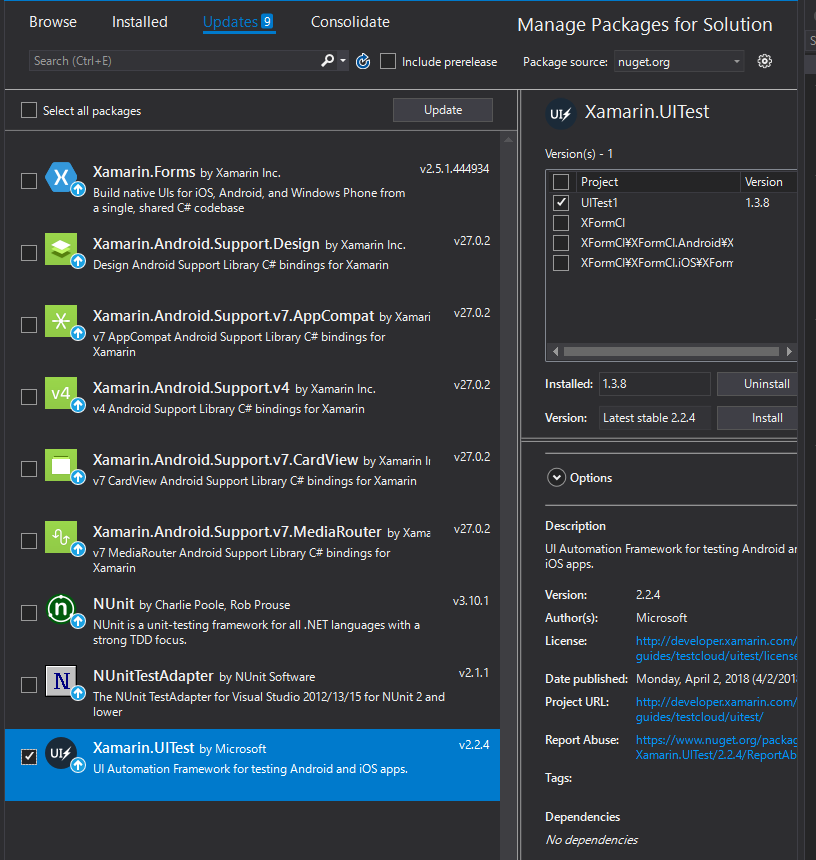Screen dimensions: 816x860
Task: Check the XFormCI.Android project checkbox
Action: (560, 242)
